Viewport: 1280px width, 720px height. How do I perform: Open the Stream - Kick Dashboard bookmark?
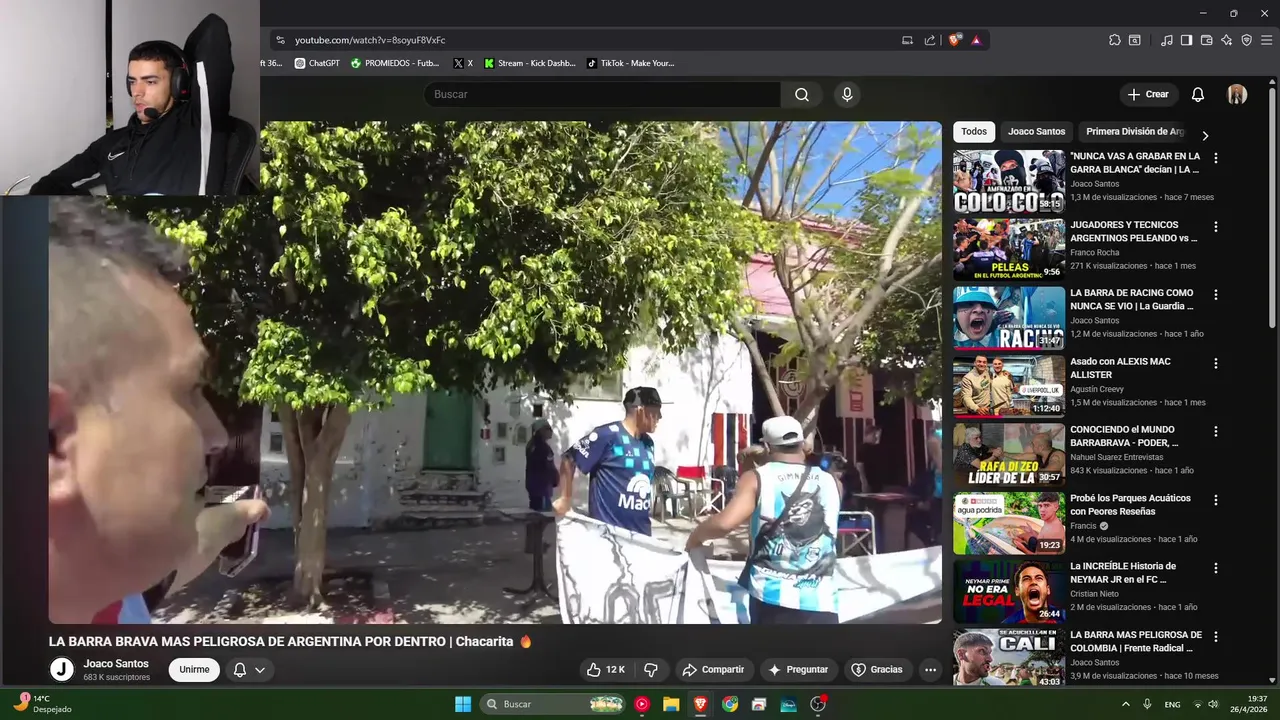[530, 63]
